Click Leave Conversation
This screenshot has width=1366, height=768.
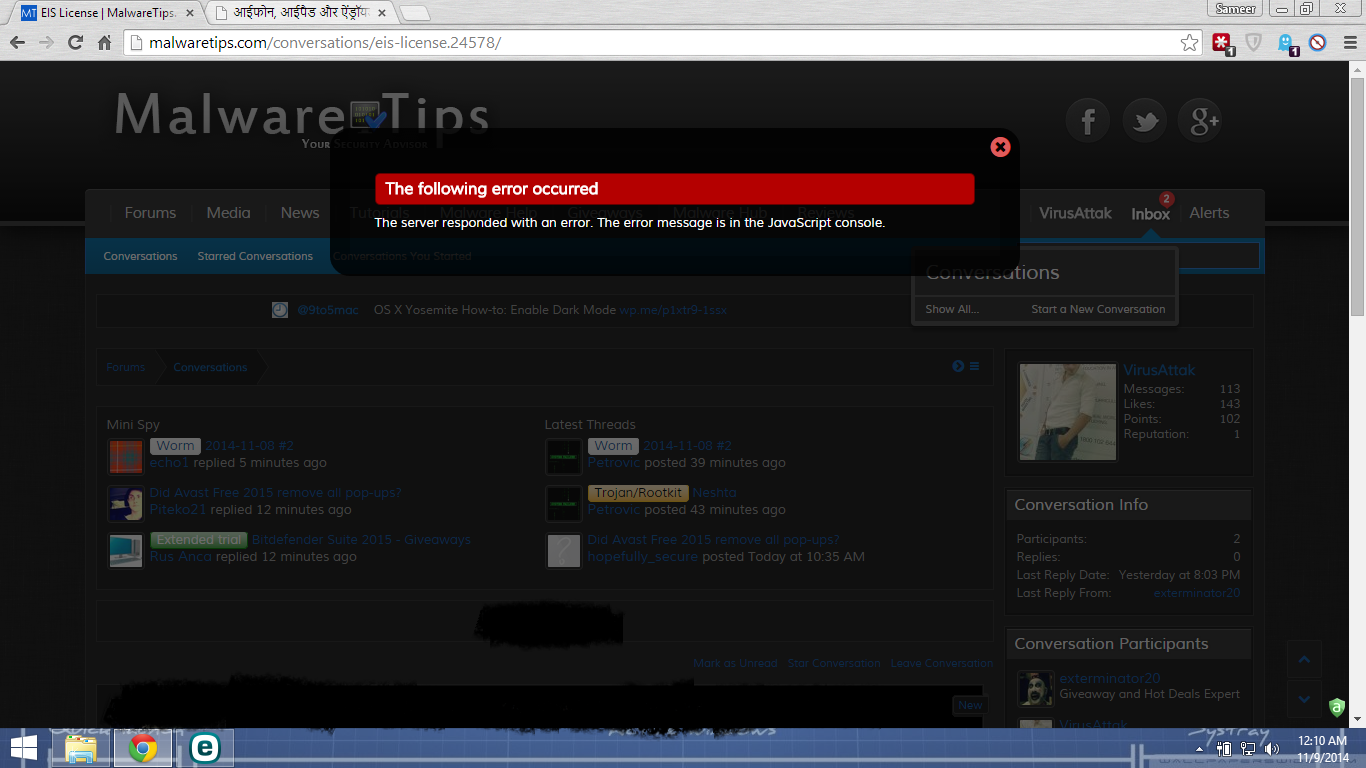pos(941,663)
